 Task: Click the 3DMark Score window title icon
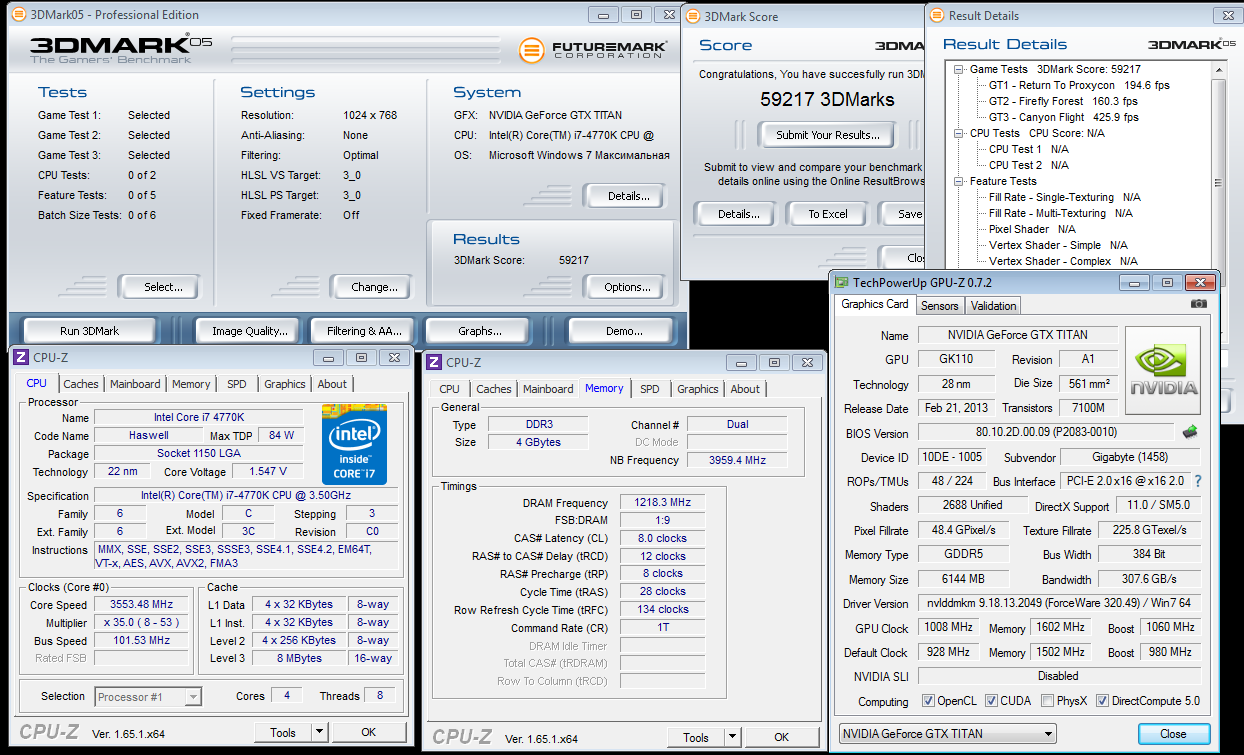tap(692, 16)
